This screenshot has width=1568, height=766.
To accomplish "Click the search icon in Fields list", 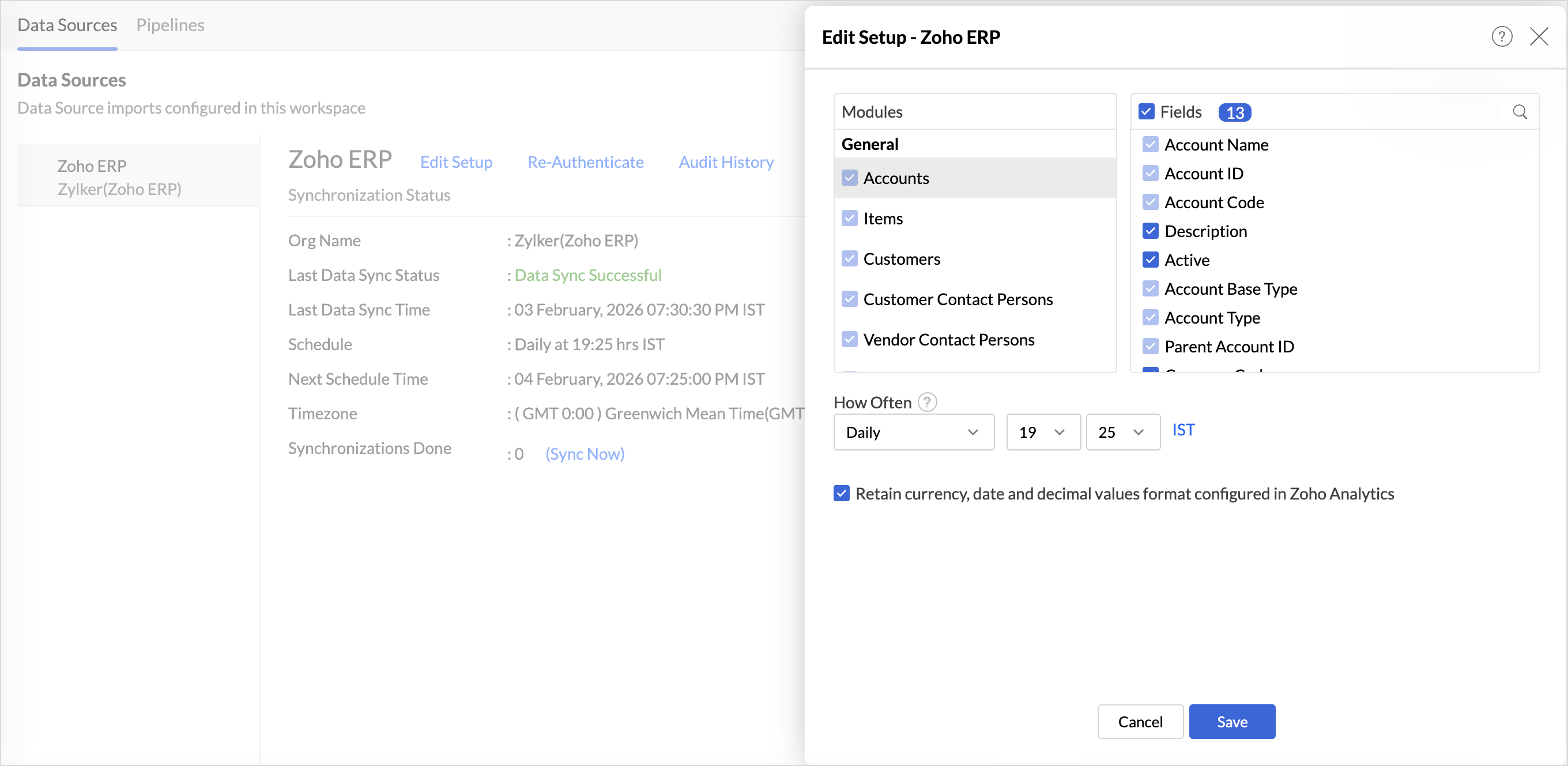I will tap(1520, 112).
